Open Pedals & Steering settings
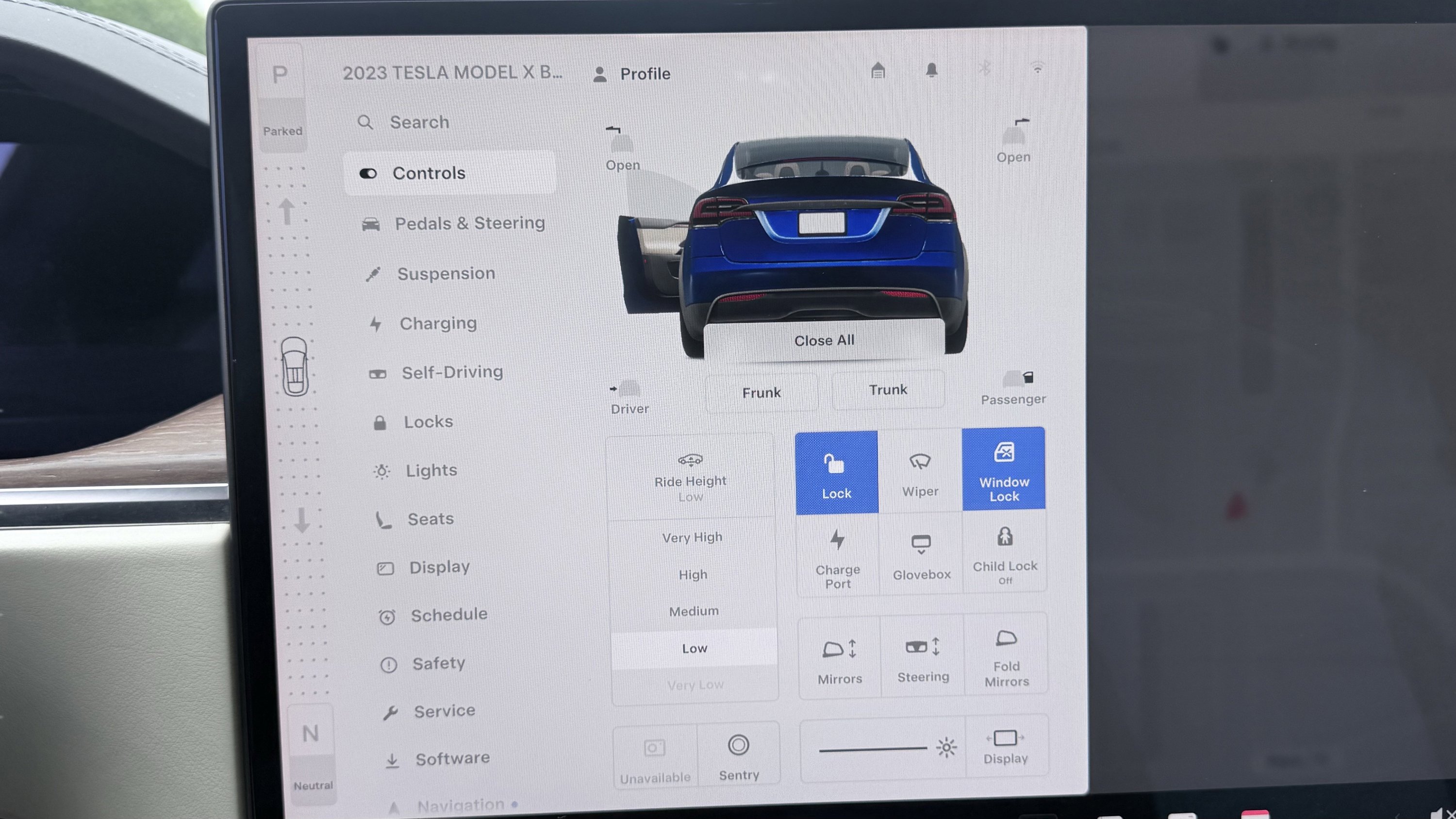Image resolution: width=1456 pixels, height=819 pixels. [x=453, y=223]
